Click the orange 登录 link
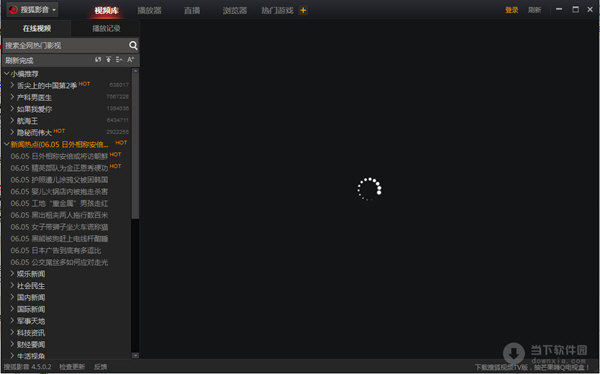The image size is (600, 374). pyautogui.click(x=512, y=10)
